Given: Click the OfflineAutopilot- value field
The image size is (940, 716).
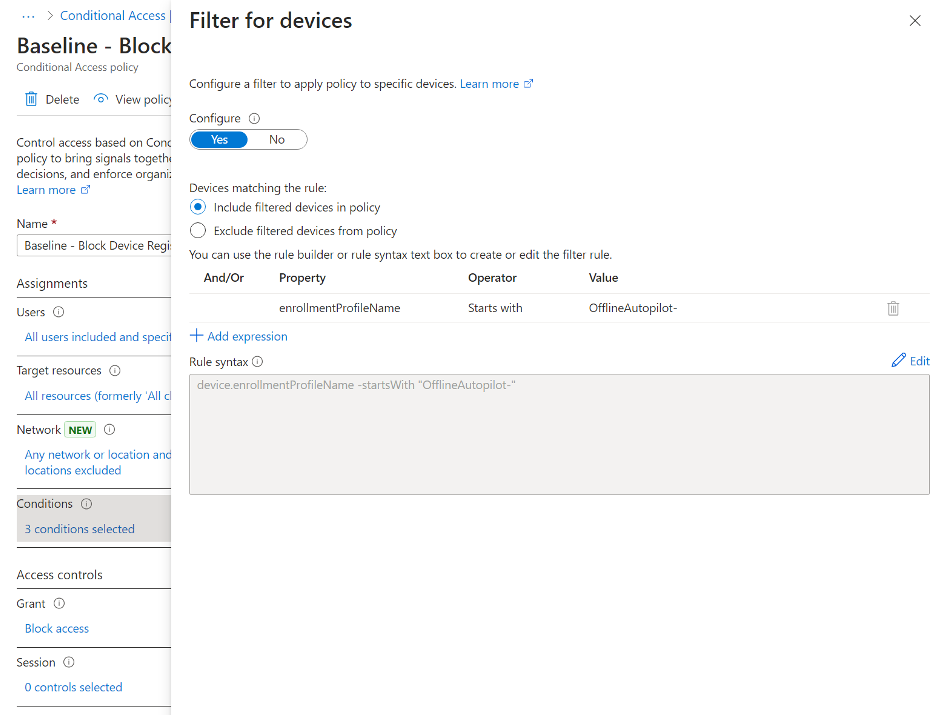Looking at the screenshot, I should click(x=633, y=308).
